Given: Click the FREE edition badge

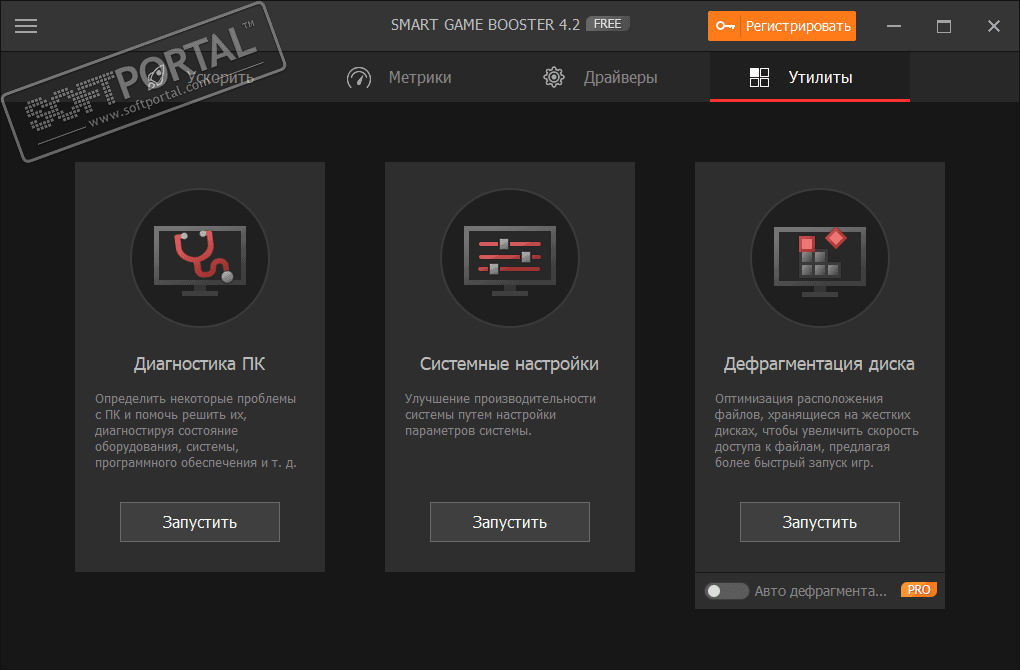Looking at the screenshot, I should (608, 24).
